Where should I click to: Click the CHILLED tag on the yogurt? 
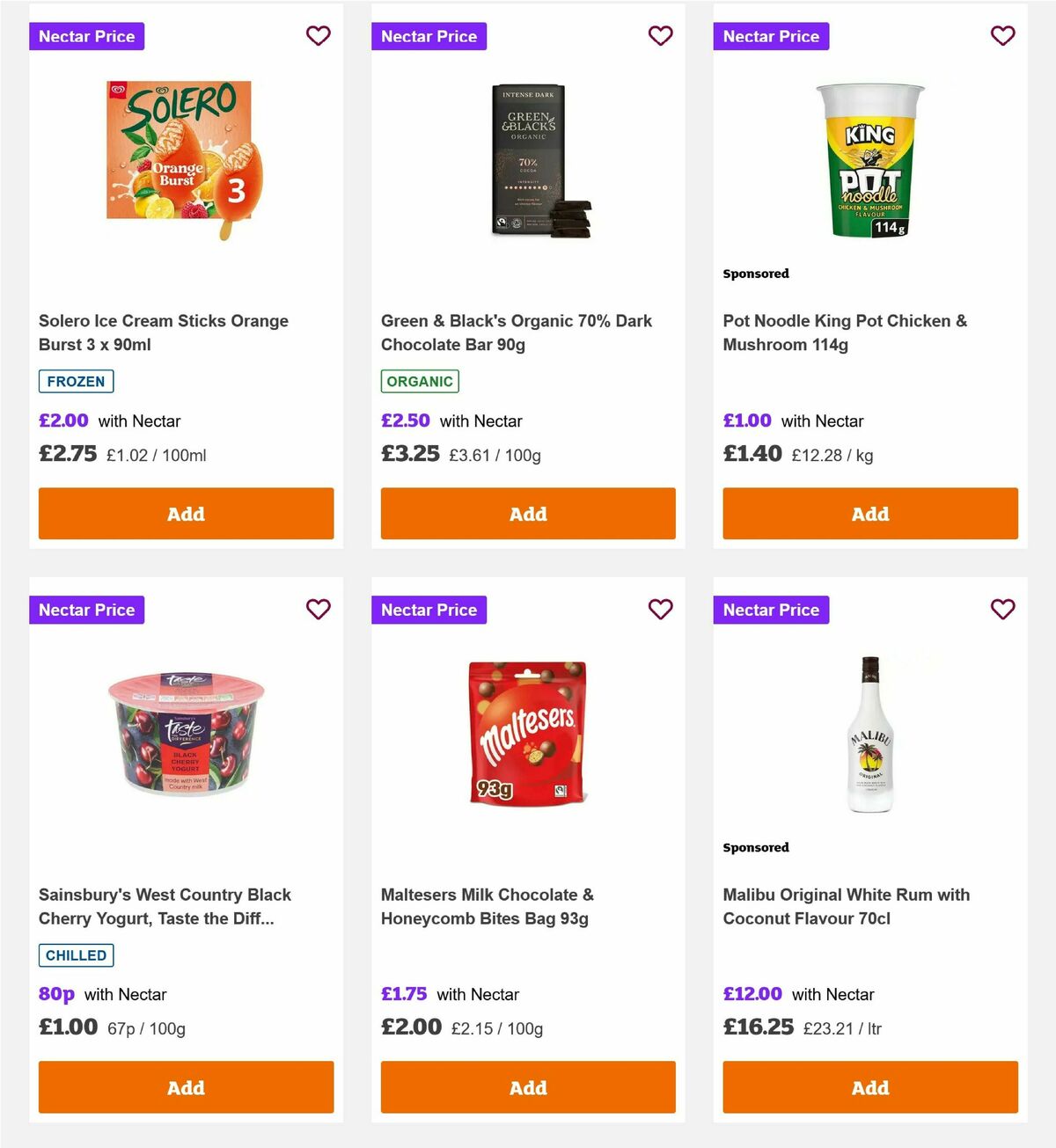coord(76,954)
